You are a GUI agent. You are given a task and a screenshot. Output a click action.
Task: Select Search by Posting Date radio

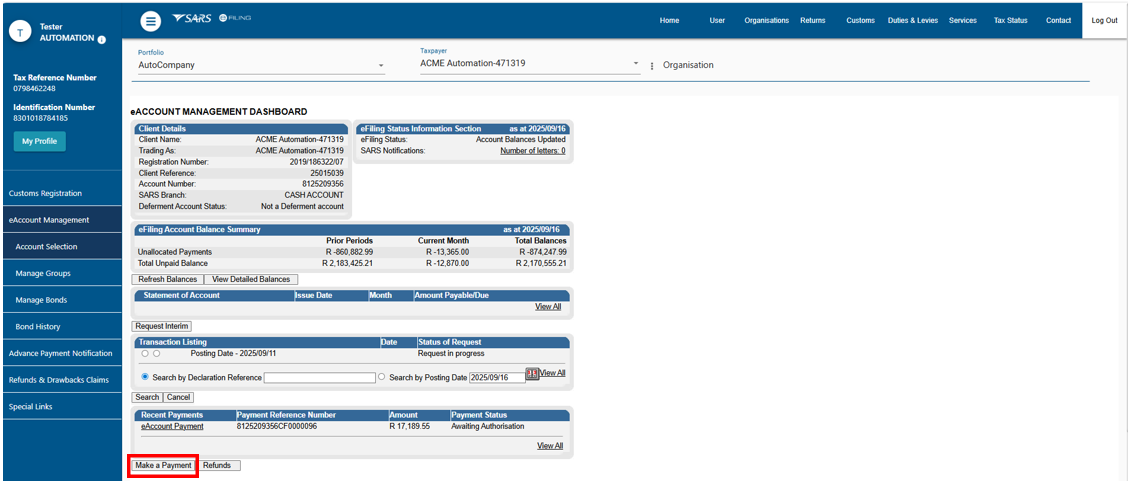click(382, 377)
